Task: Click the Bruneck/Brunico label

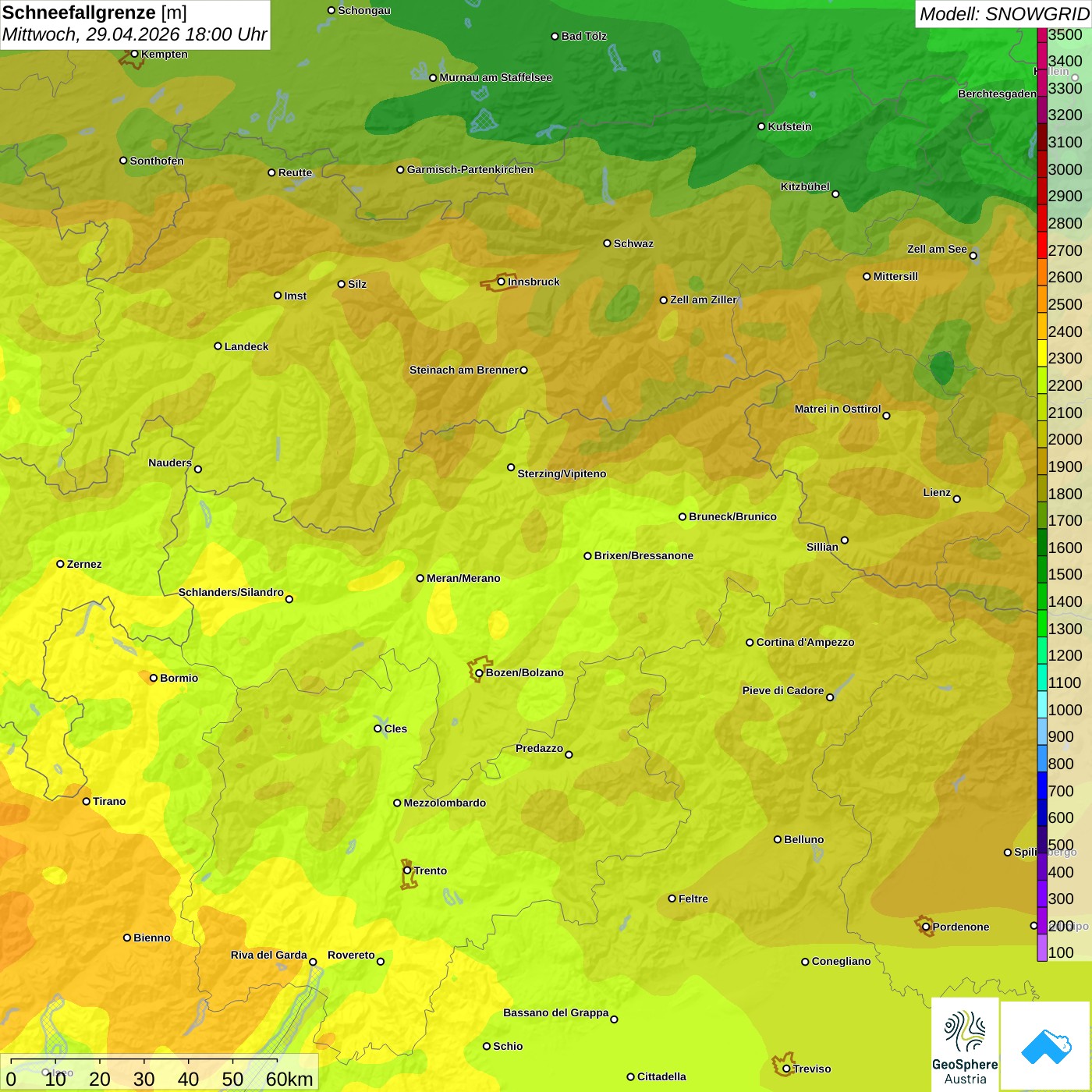Action: pyautogui.click(x=732, y=516)
